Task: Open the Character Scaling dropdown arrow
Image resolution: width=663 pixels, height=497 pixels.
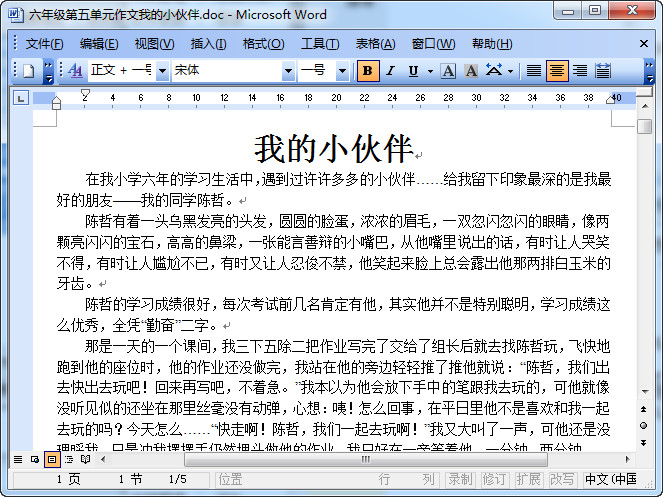Action: (510, 71)
